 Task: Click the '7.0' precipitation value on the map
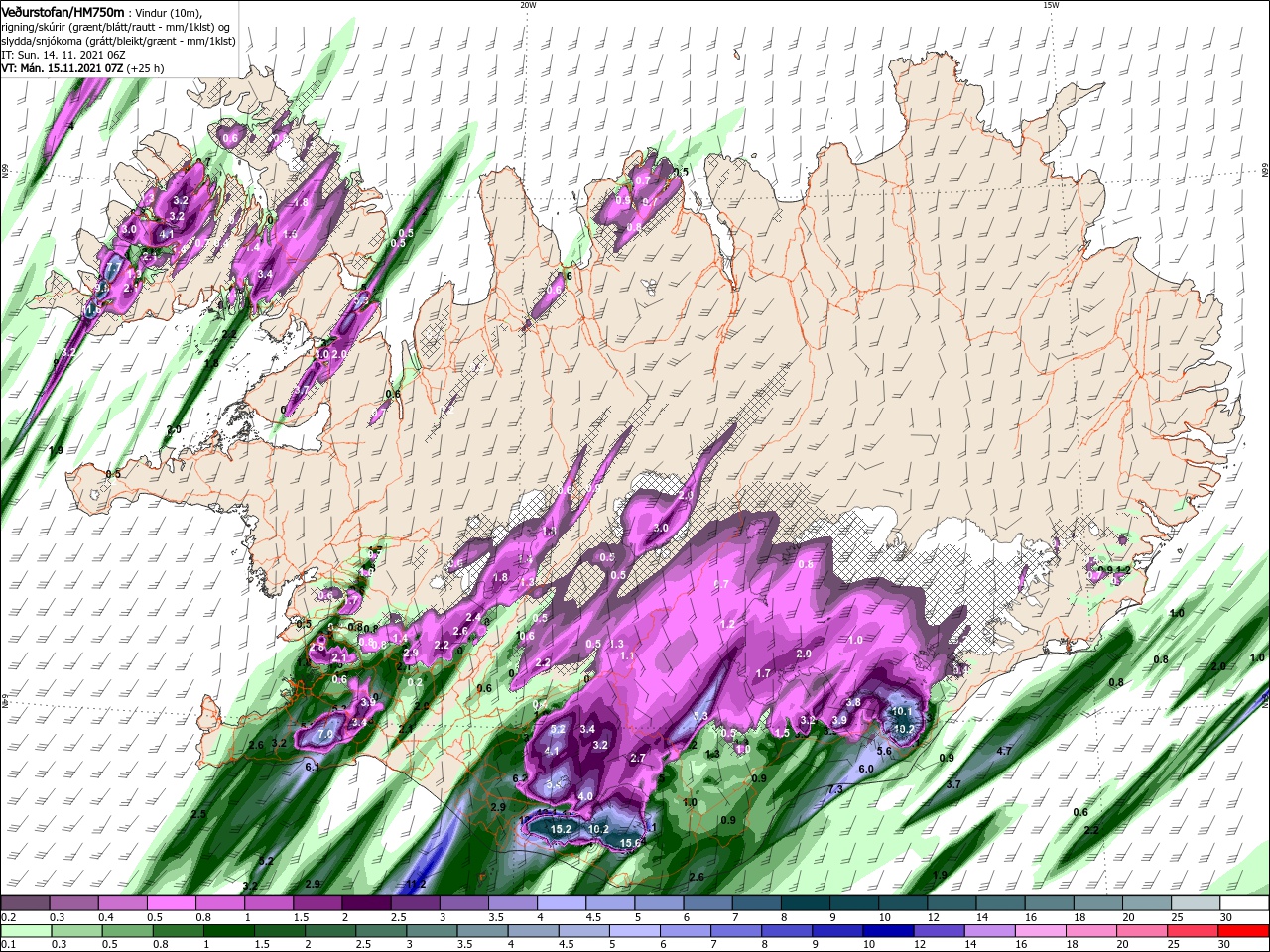(323, 735)
